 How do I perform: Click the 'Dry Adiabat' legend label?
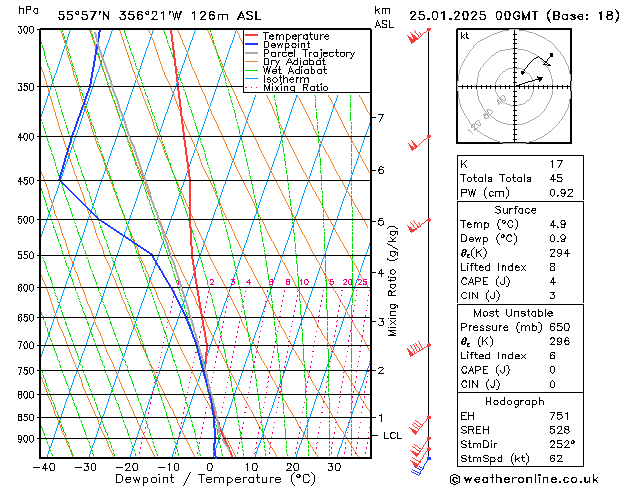tap(294, 62)
